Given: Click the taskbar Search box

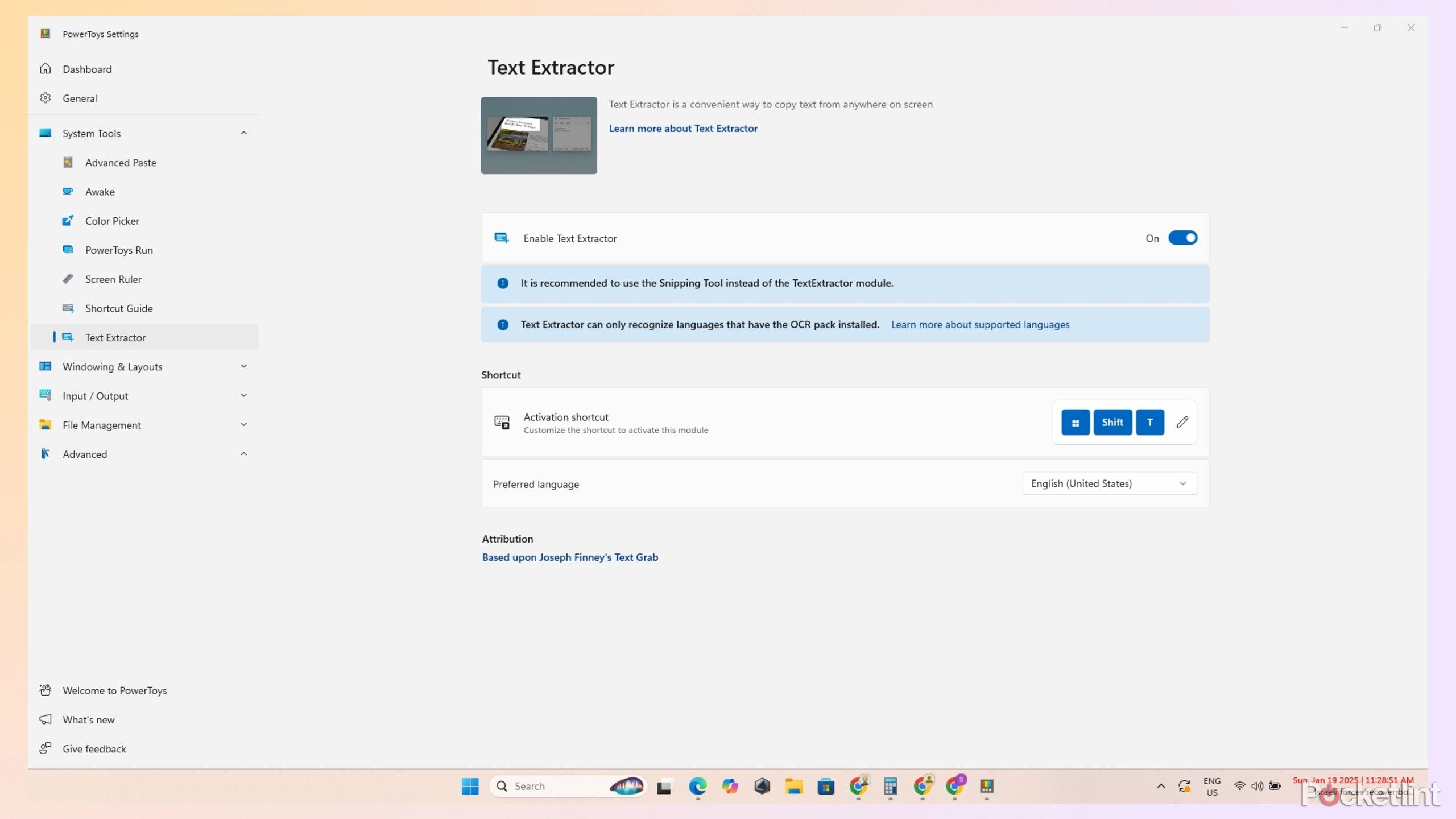Looking at the screenshot, I should coord(568,787).
